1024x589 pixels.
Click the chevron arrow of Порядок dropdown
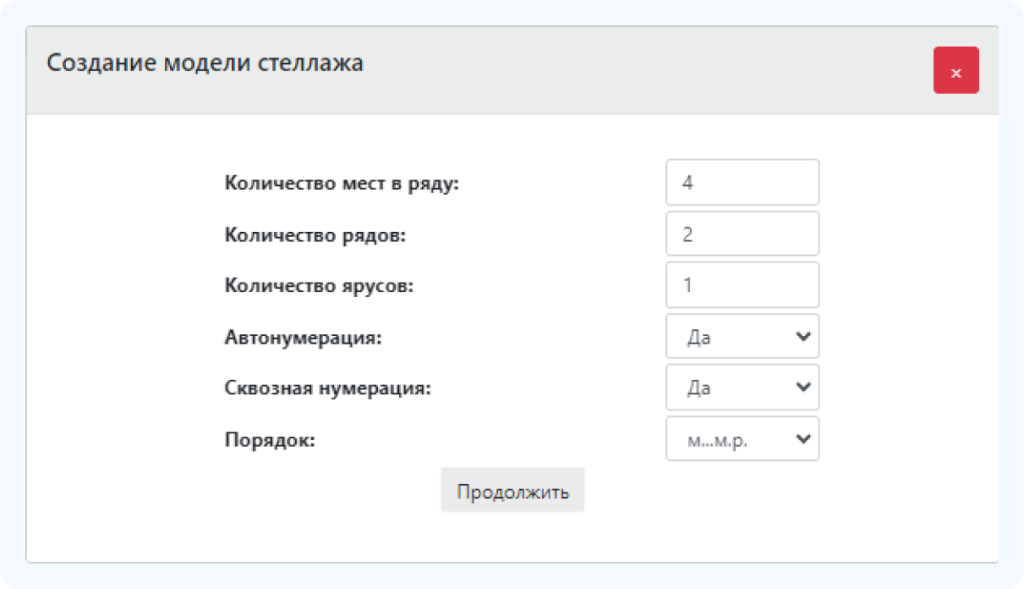803,439
